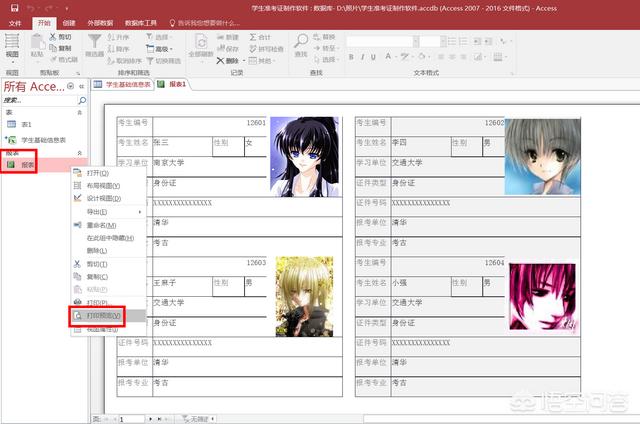Click 保存 save record in the ribbon
The image size is (640, 424).
click(228, 49)
